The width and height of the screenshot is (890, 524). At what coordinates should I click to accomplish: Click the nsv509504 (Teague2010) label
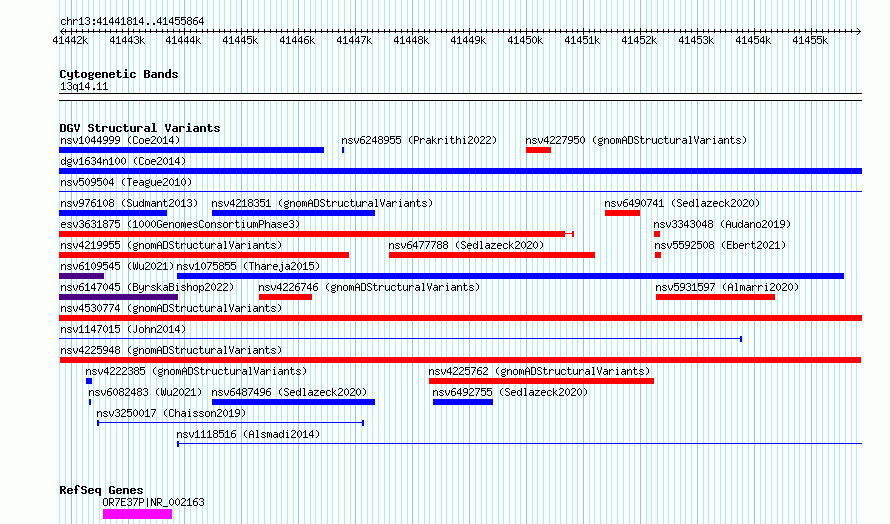(126, 182)
